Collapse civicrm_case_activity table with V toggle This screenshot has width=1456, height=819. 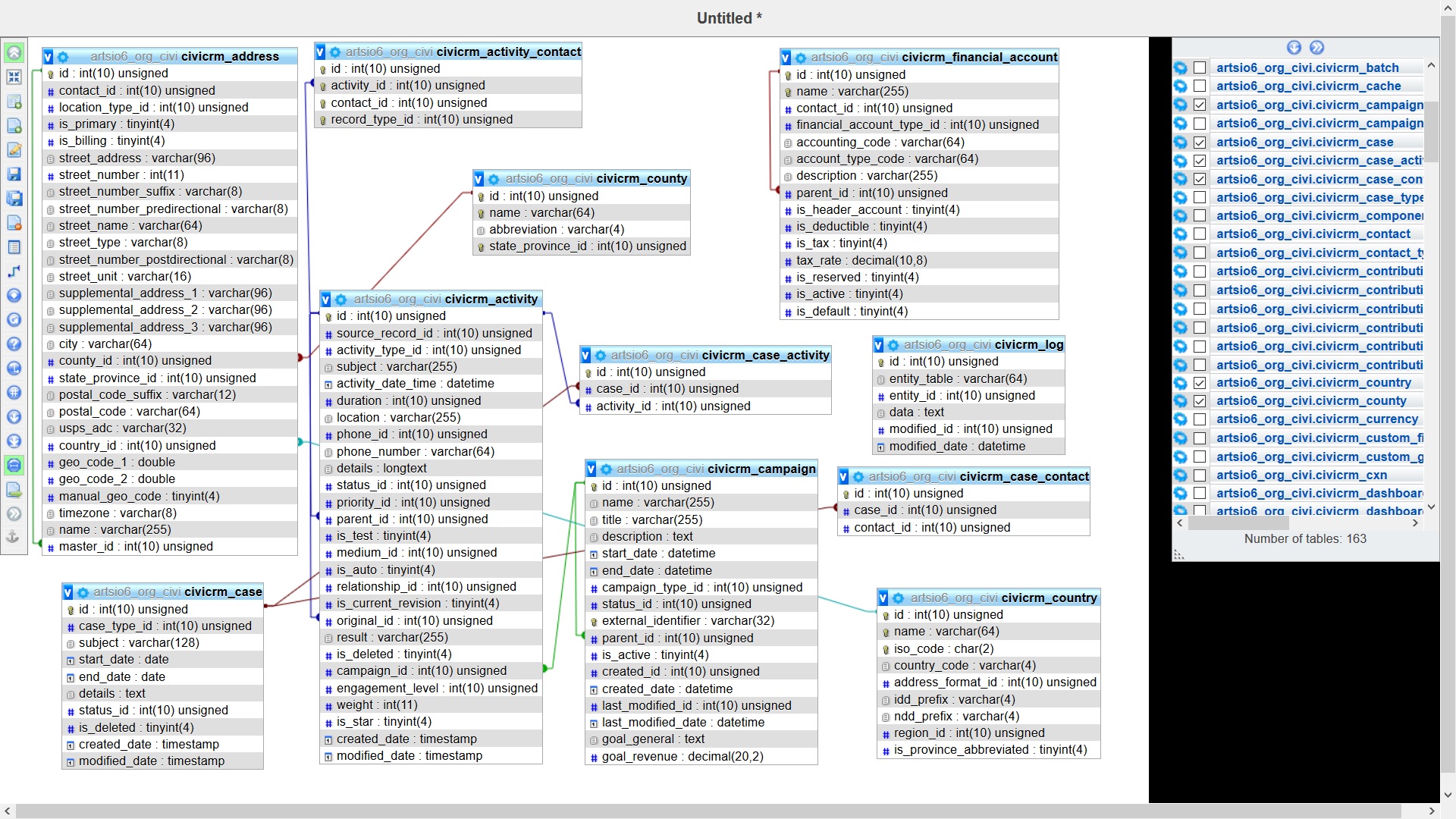(x=585, y=356)
